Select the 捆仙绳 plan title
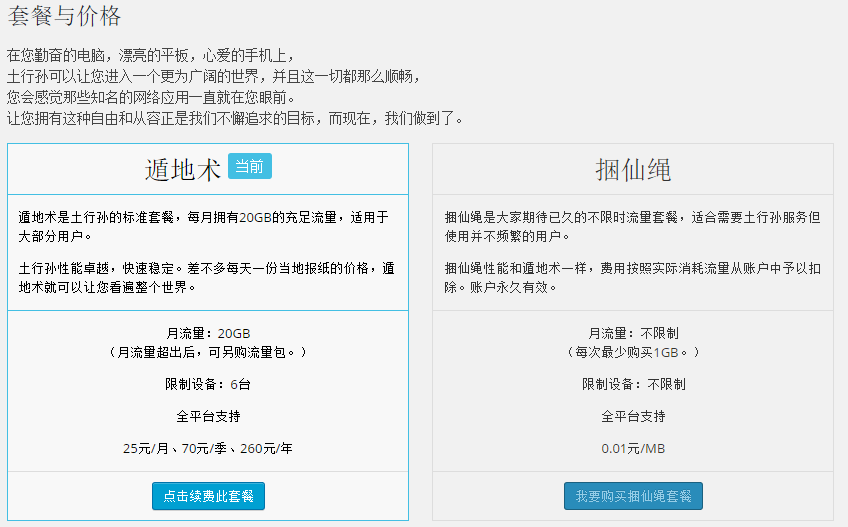This screenshot has width=848, height=527. [x=632, y=169]
